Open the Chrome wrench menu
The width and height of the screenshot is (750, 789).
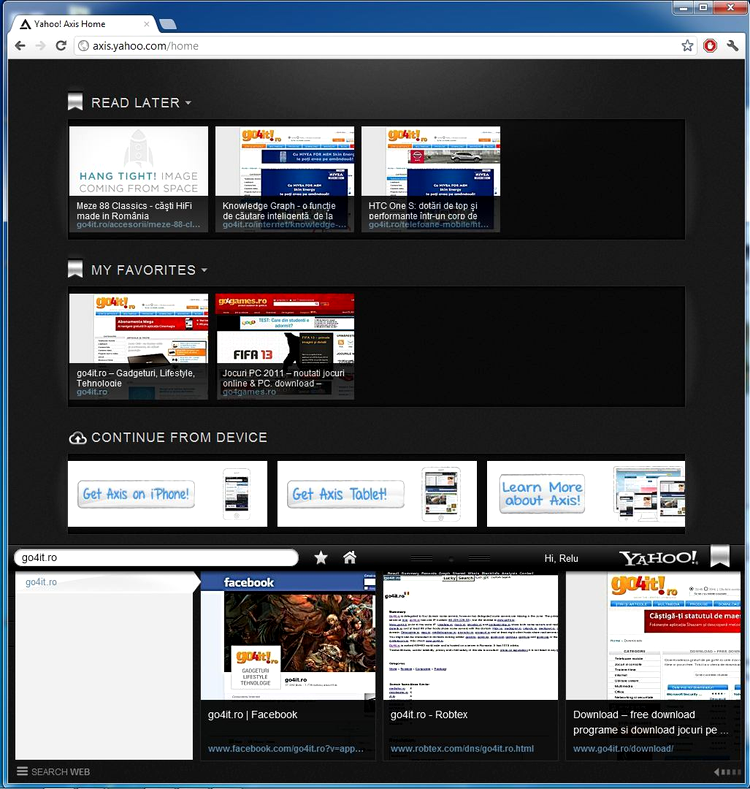point(732,46)
